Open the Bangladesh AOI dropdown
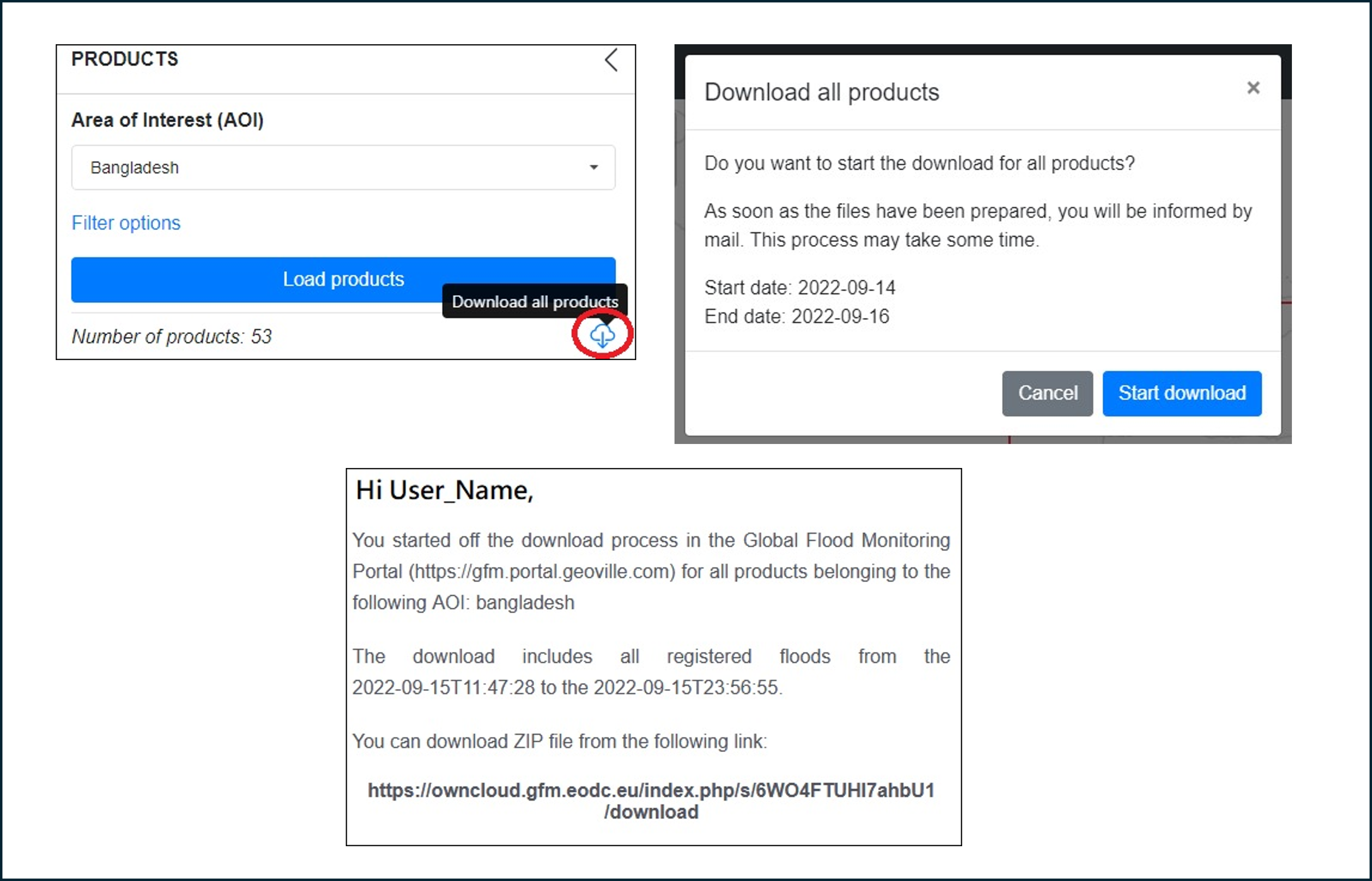The image size is (1372, 881). click(343, 167)
